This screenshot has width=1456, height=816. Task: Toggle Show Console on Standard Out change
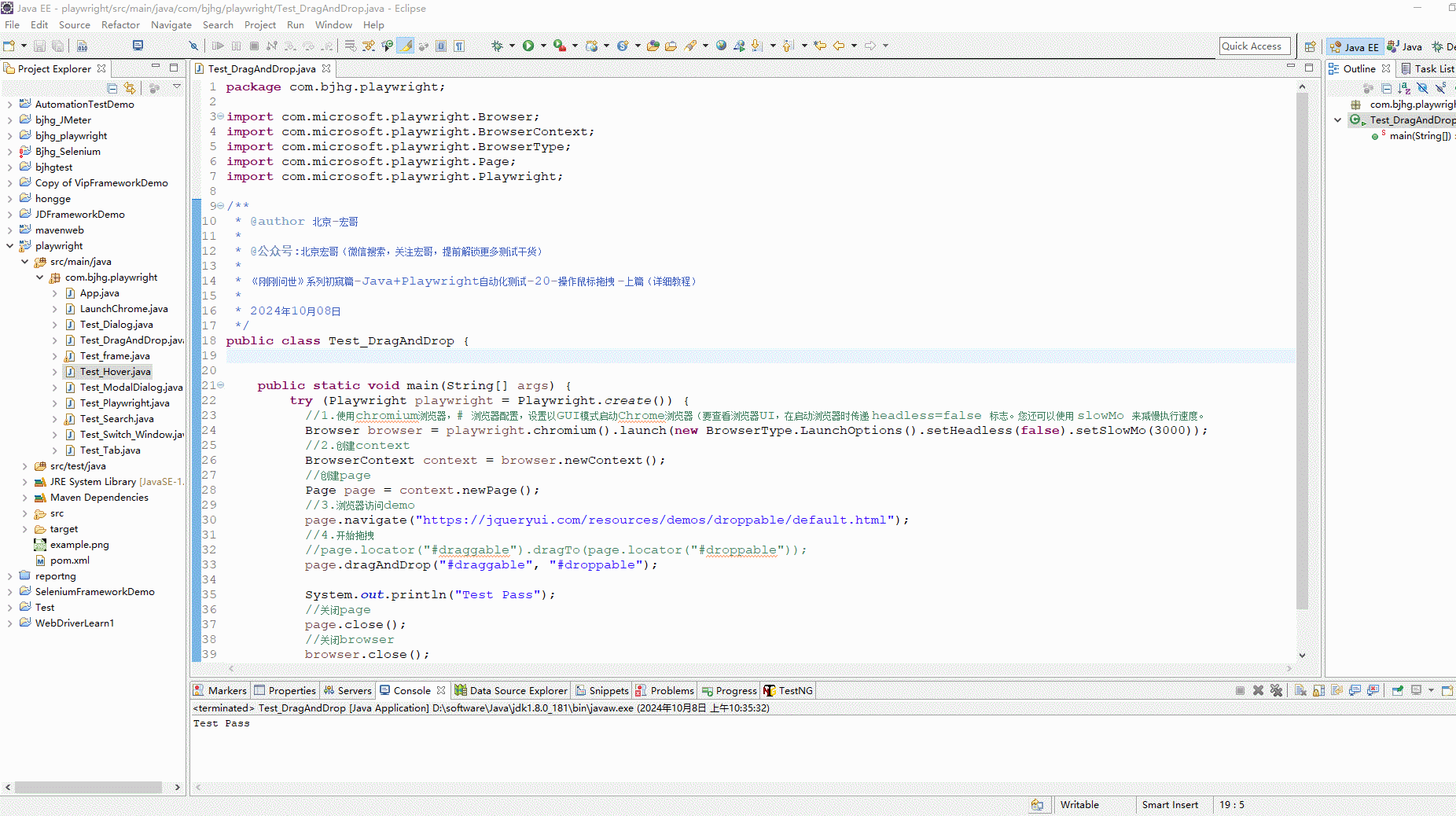coord(1355,690)
